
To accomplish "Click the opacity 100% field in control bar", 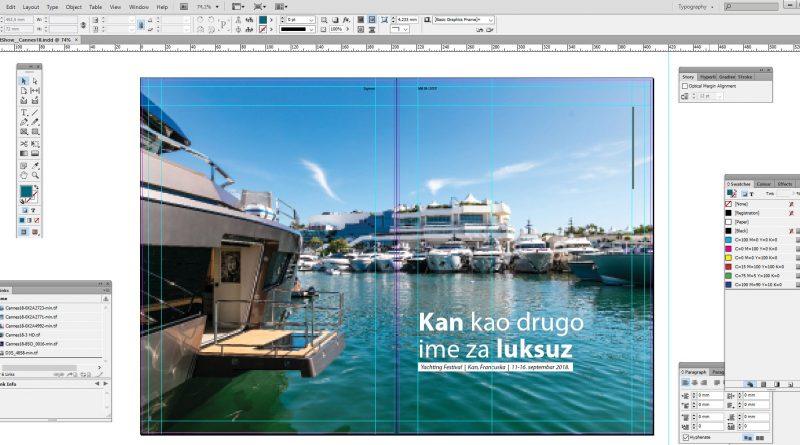I will 336,30.
